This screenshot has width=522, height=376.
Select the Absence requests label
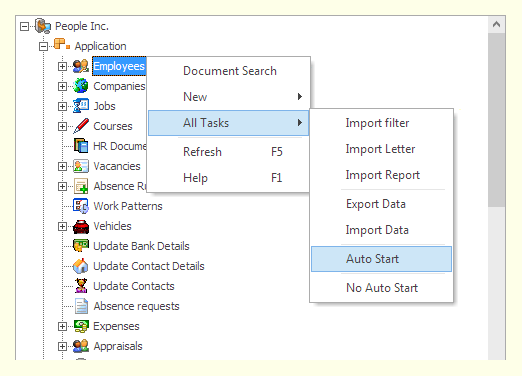pyautogui.click(x=136, y=306)
